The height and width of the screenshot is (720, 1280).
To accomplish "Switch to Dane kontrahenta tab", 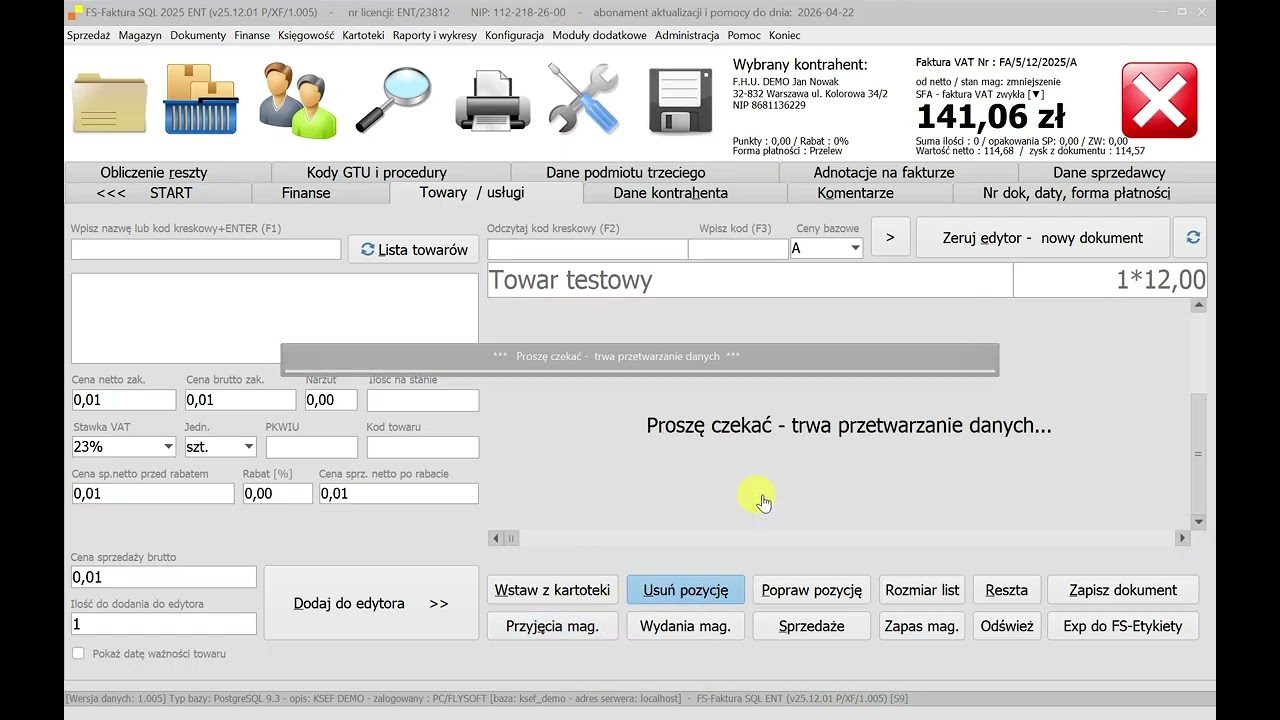I will [x=671, y=193].
